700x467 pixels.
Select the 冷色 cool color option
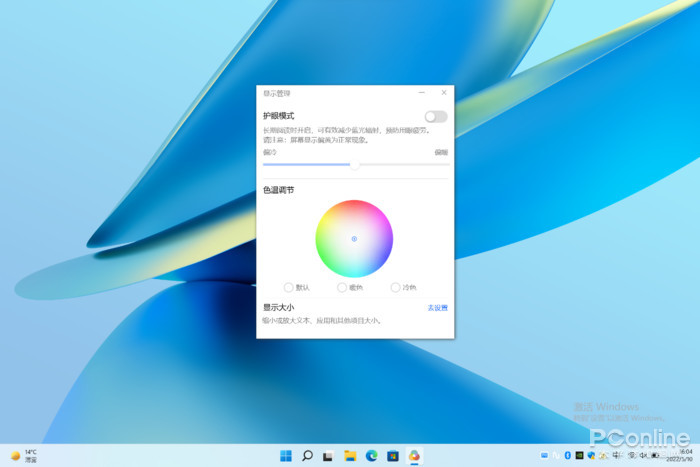tap(396, 287)
